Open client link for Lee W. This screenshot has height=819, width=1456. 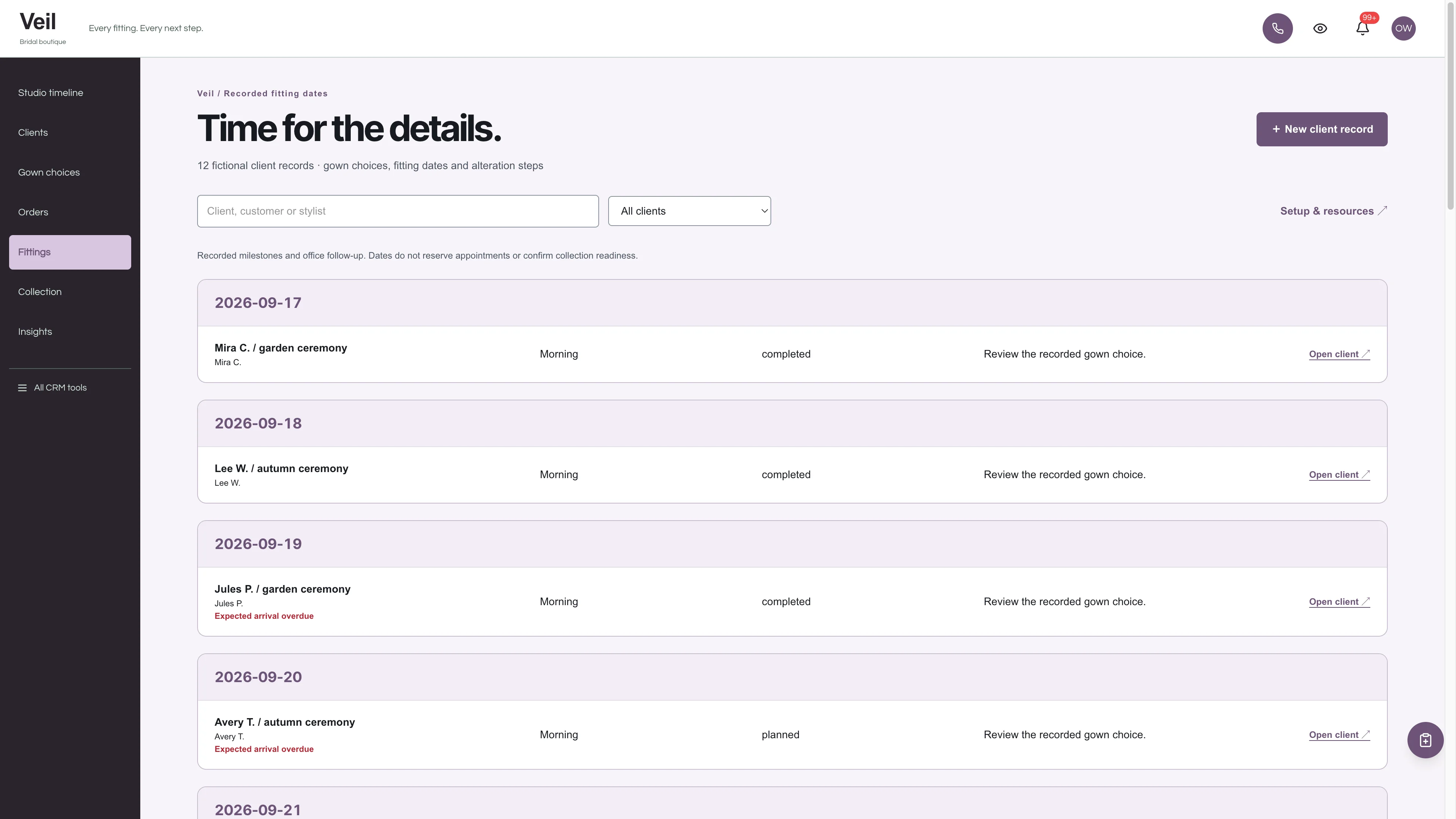point(1339,475)
